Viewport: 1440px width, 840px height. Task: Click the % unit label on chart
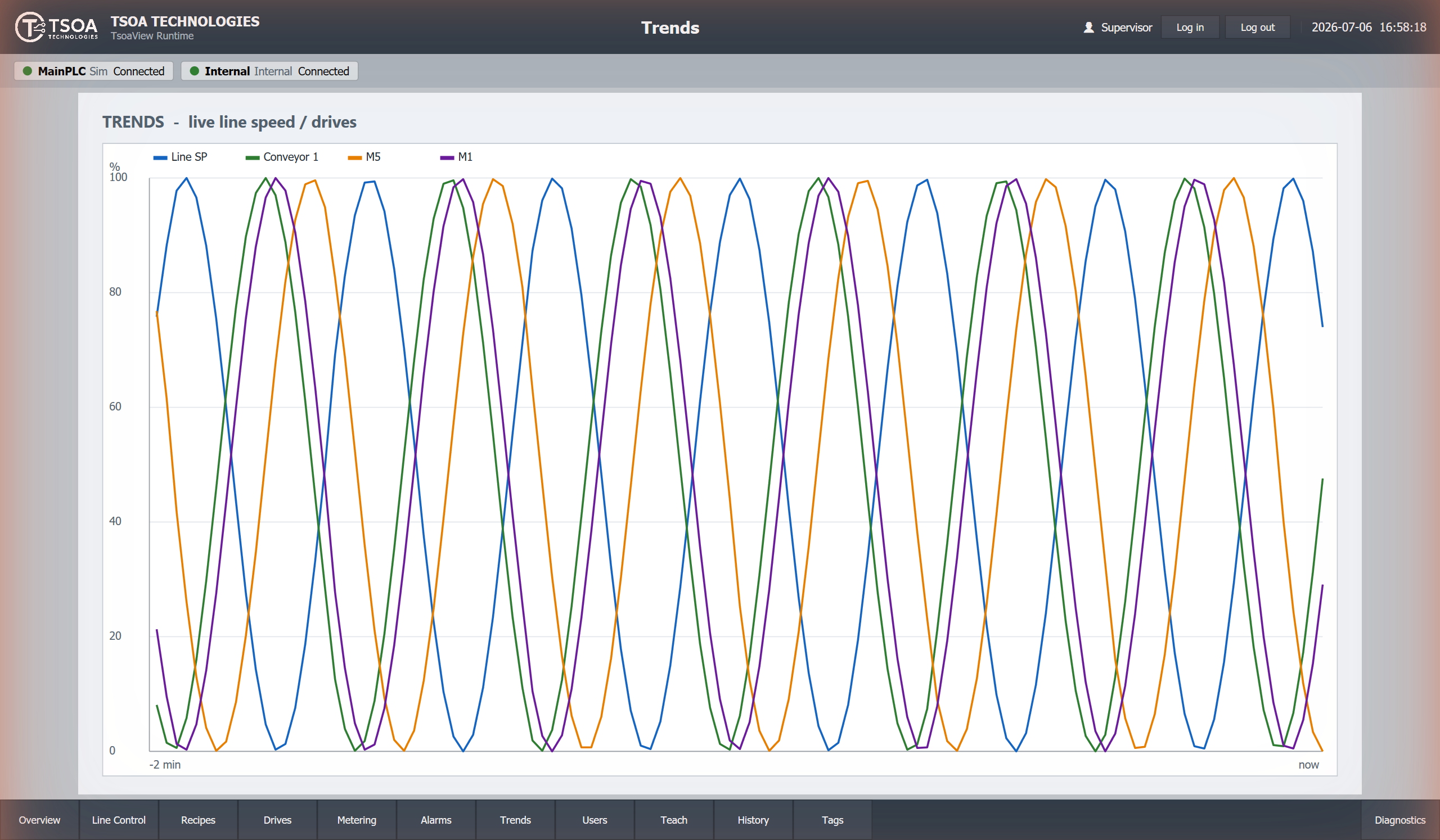(114, 167)
